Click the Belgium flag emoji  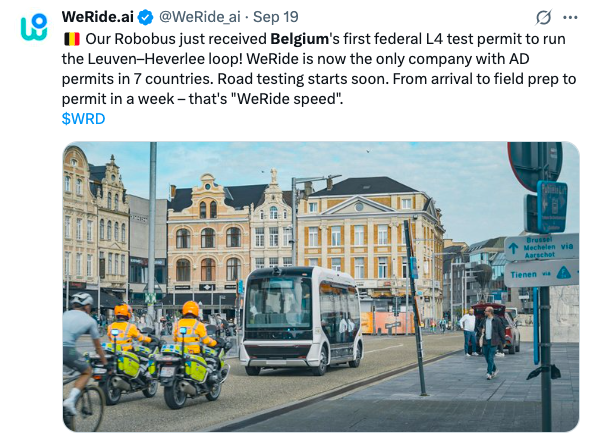[x=71, y=39]
